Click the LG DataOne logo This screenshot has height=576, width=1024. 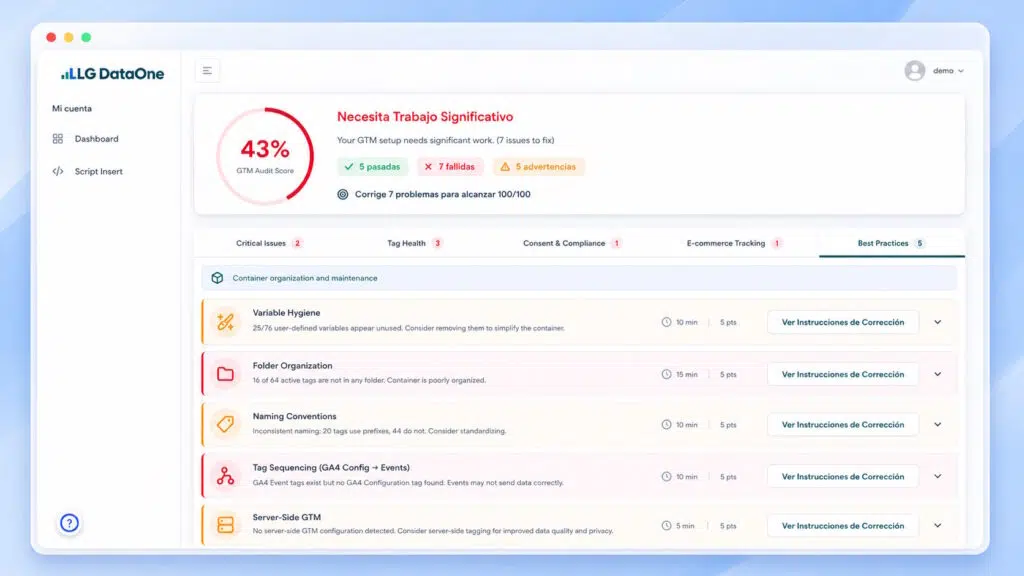[x=112, y=74]
